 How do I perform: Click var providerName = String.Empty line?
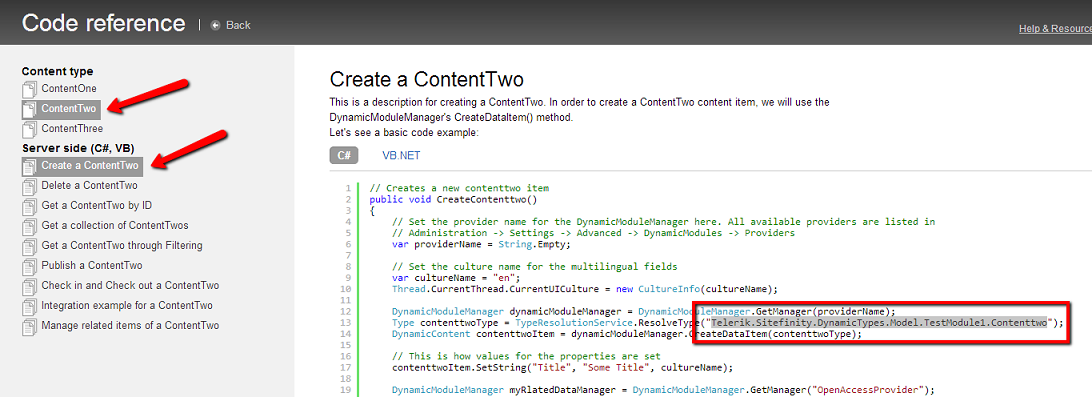(481, 244)
